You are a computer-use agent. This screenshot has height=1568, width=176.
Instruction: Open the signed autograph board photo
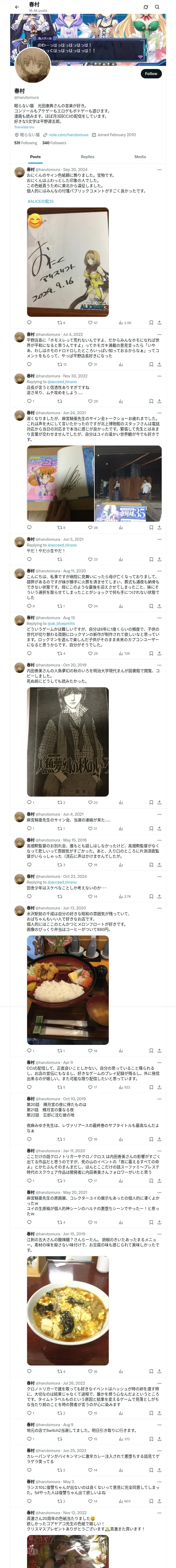click(x=68, y=262)
